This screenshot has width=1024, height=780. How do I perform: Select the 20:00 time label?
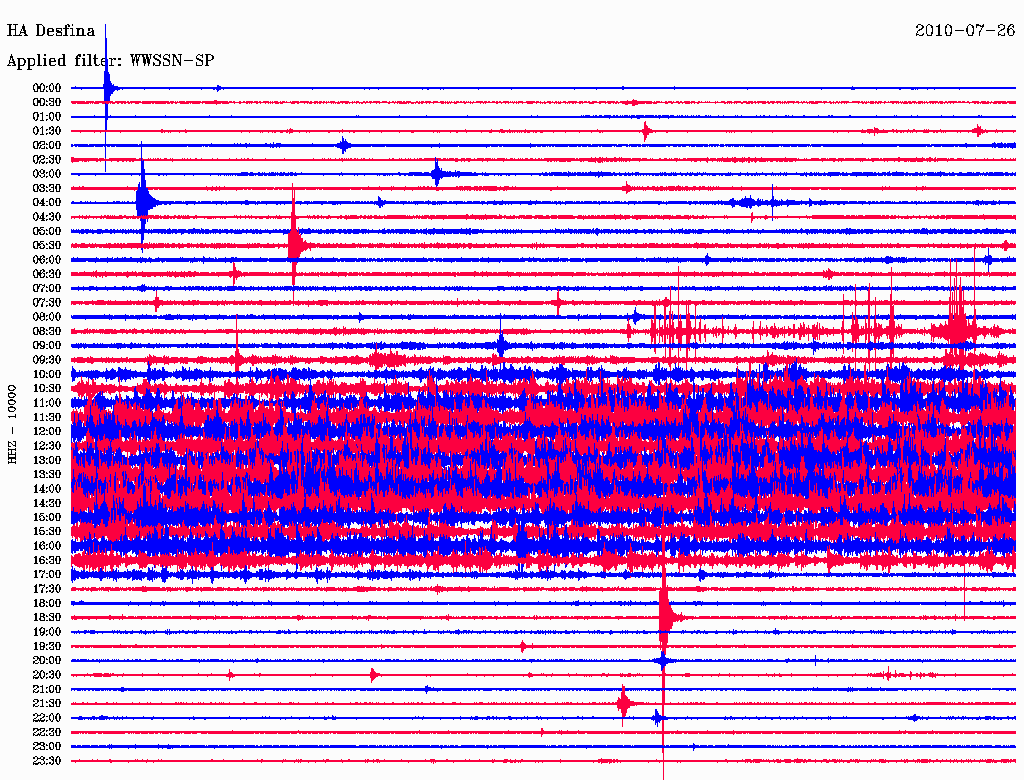[x=47, y=661]
